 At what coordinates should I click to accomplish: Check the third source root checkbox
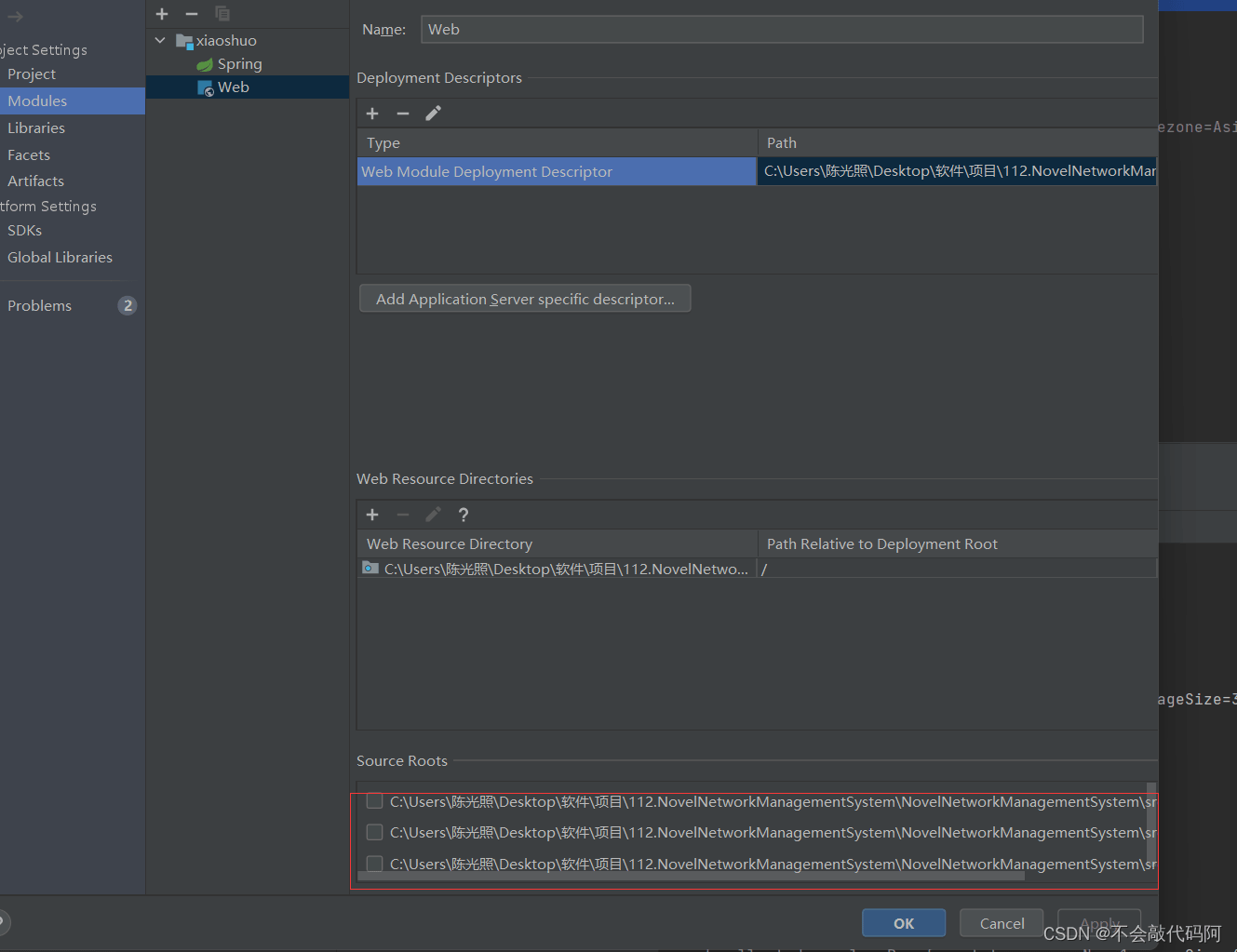point(375,864)
